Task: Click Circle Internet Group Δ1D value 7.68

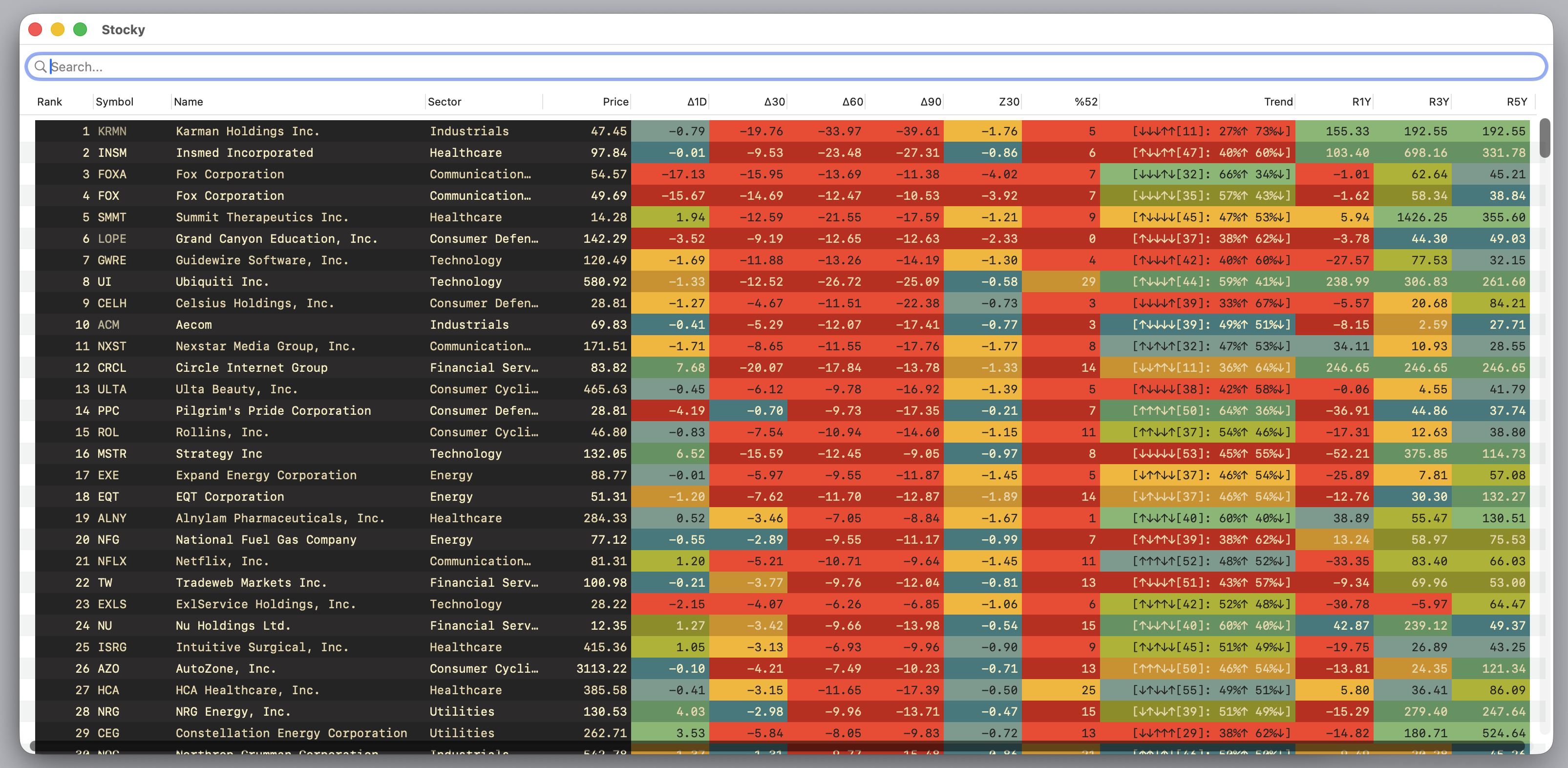Action: 690,367
